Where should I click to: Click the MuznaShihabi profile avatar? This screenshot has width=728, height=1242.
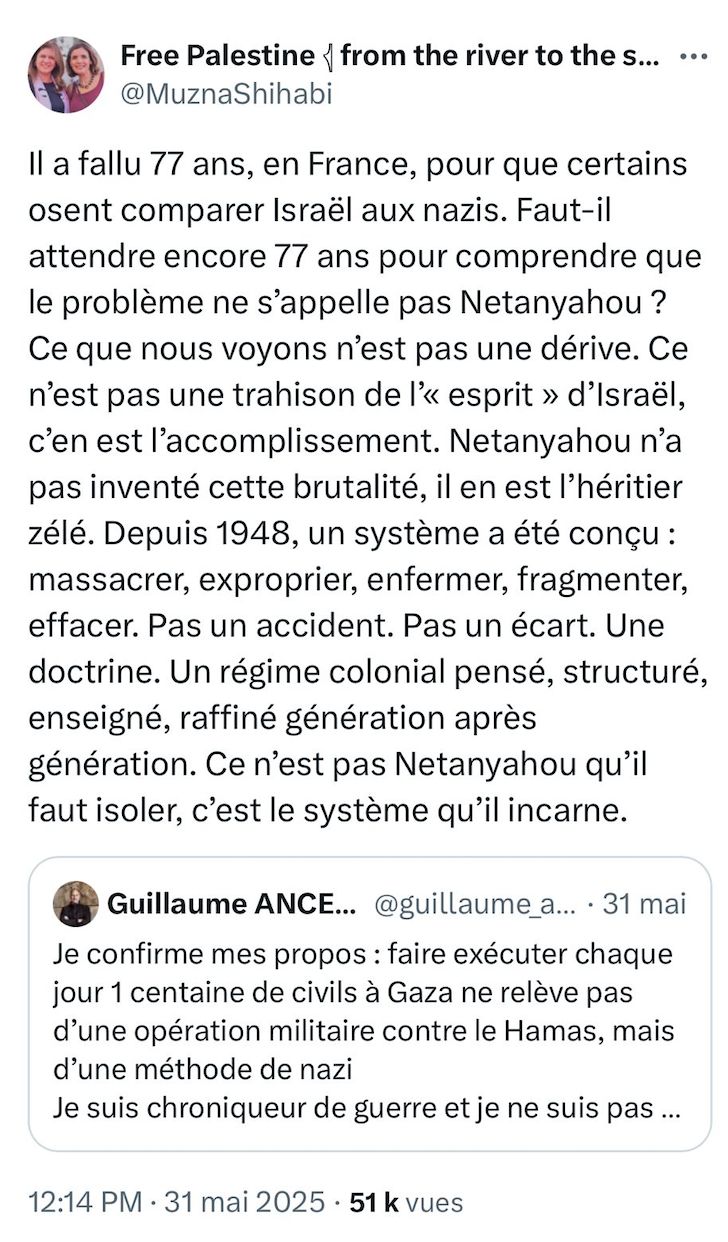tap(65, 76)
